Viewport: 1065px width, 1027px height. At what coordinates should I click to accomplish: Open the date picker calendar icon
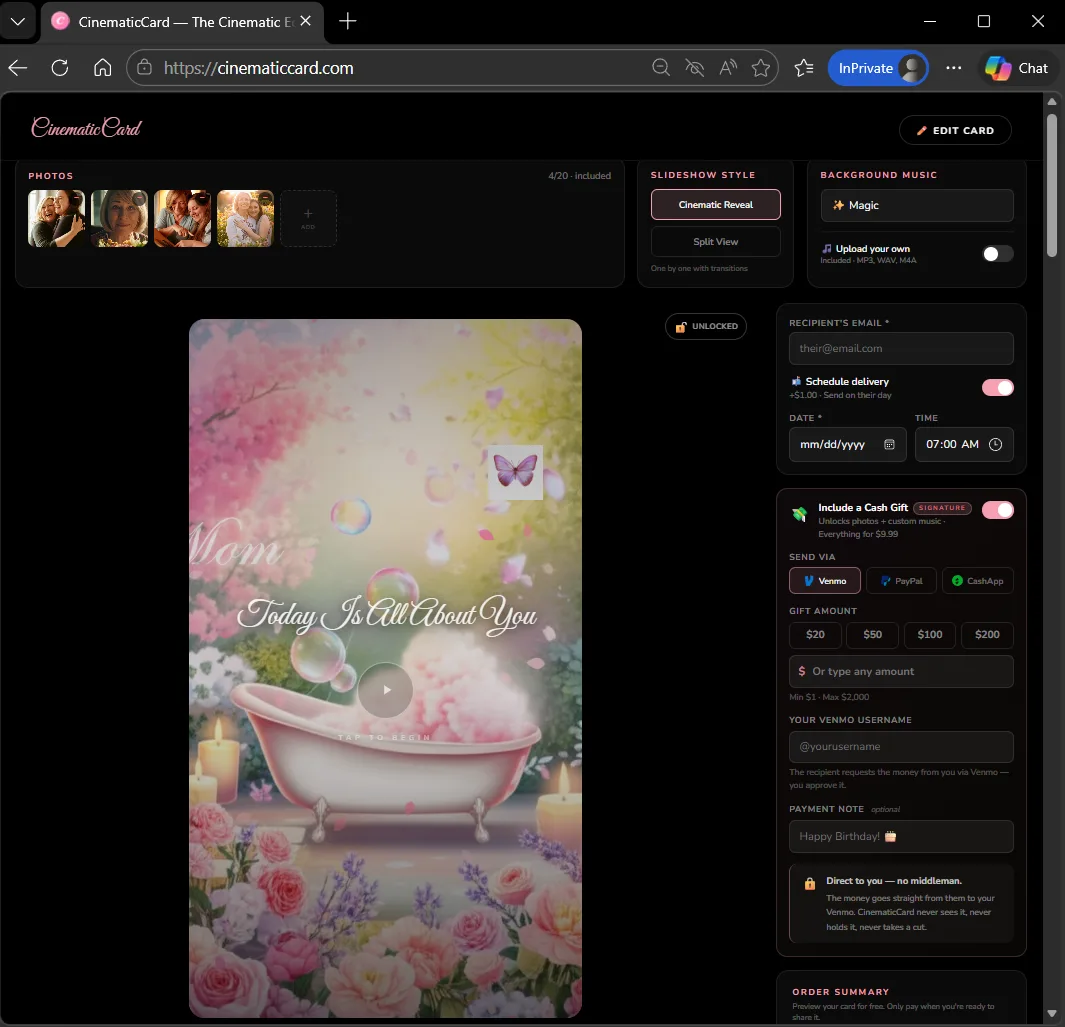pyautogui.click(x=889, y=445)
